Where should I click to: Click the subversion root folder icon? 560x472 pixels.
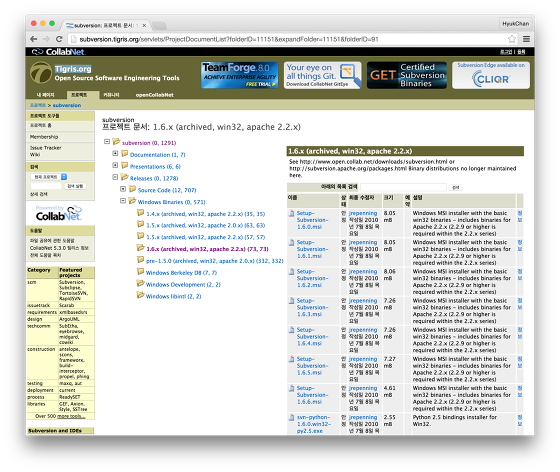[116, 142]
